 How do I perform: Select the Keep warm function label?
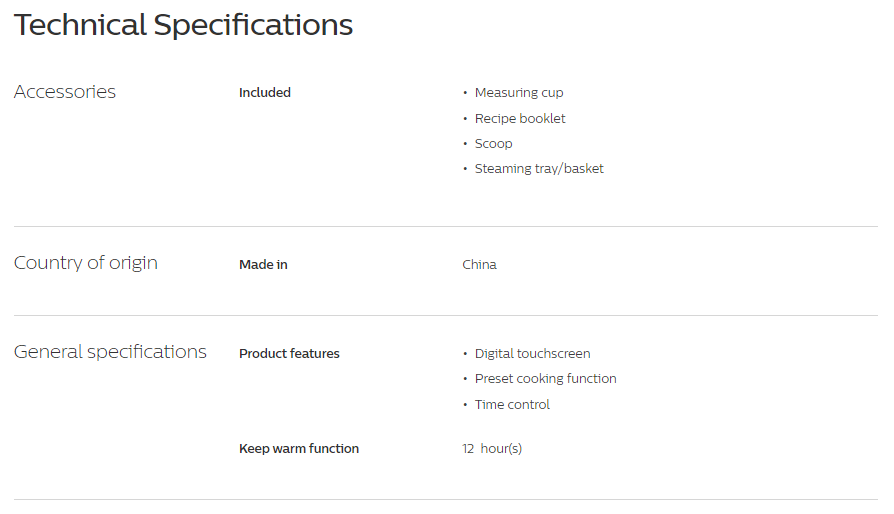(x=299, y=448)
